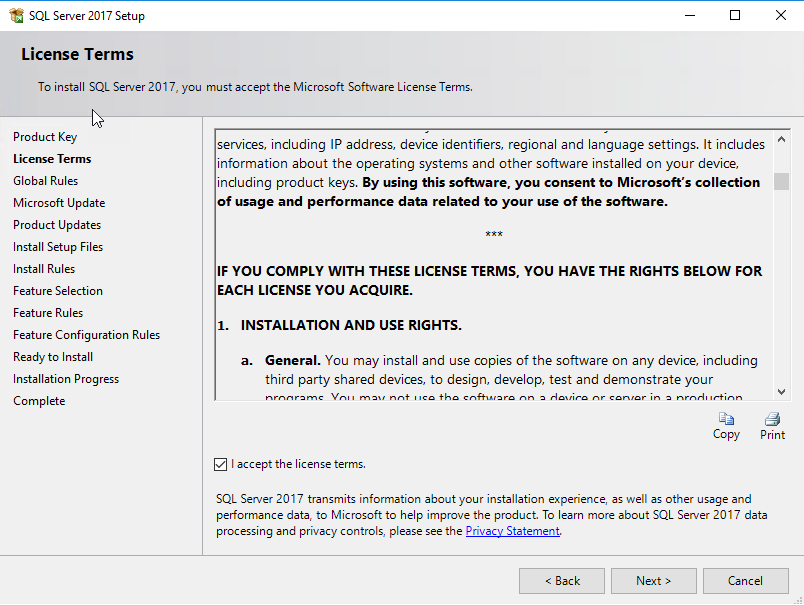Click the SQL Server Setup title bar icon

(15, 15)
